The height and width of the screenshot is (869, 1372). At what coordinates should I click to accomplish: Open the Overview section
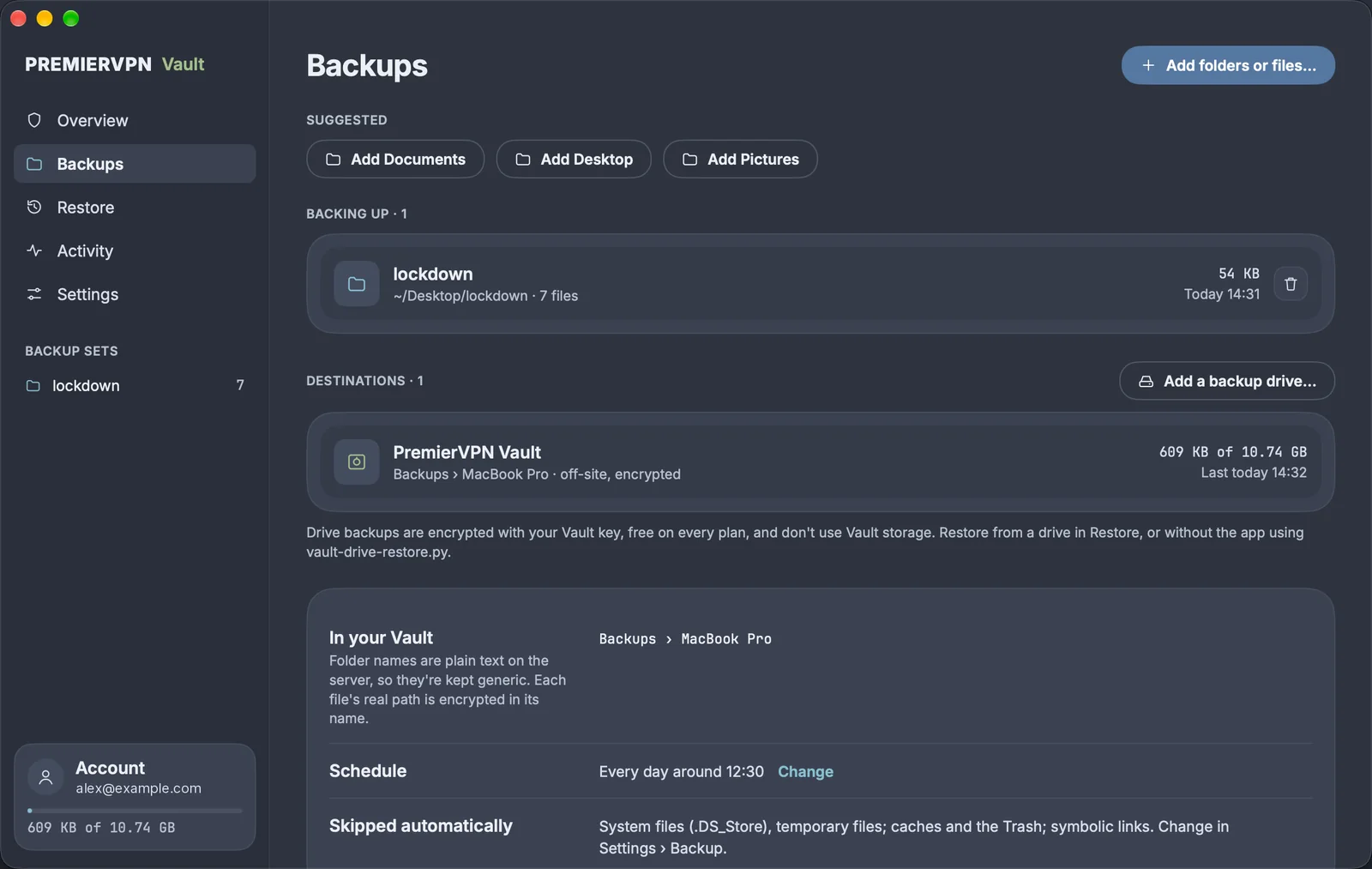135,120
